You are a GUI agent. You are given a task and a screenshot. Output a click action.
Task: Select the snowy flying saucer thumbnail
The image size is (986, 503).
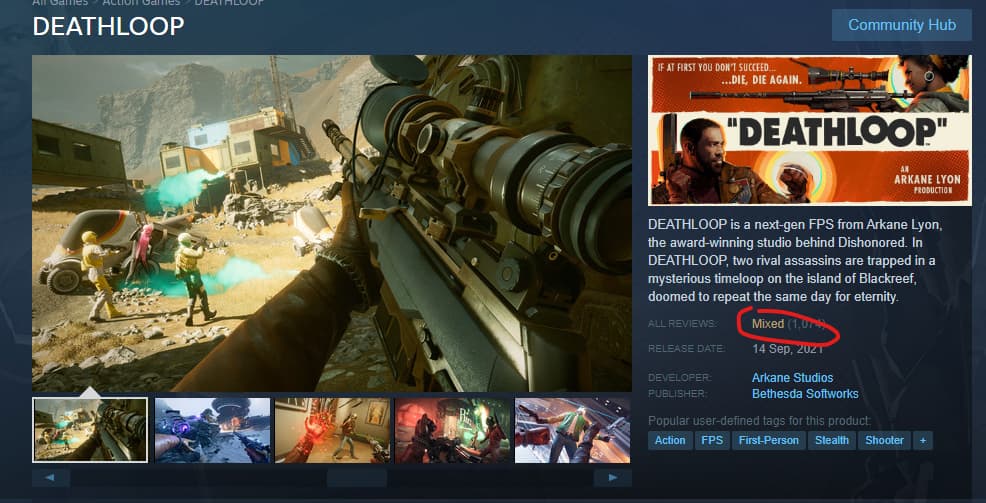(213, 429)
